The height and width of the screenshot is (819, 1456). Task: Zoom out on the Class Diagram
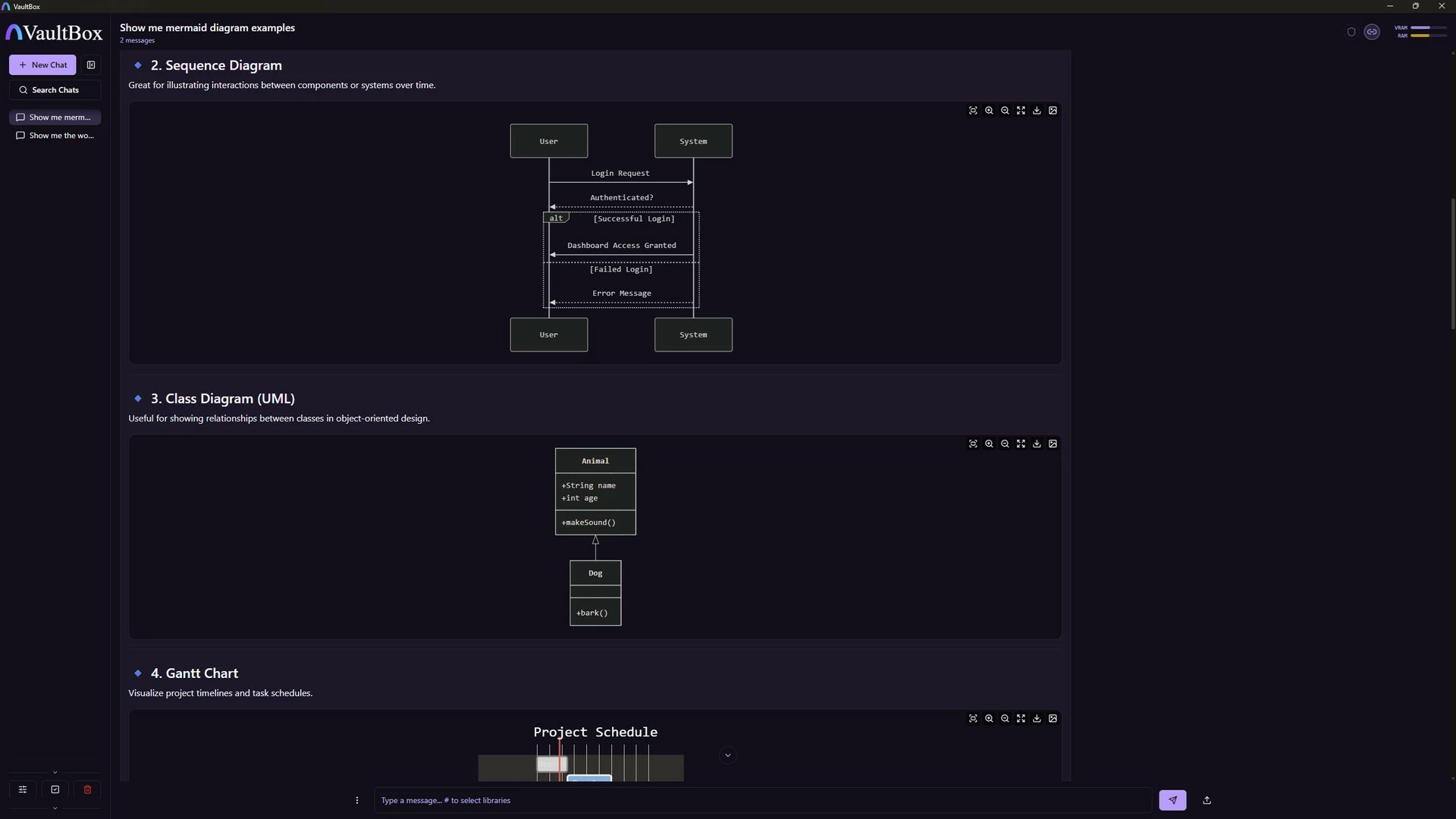tap(1005, 444)
